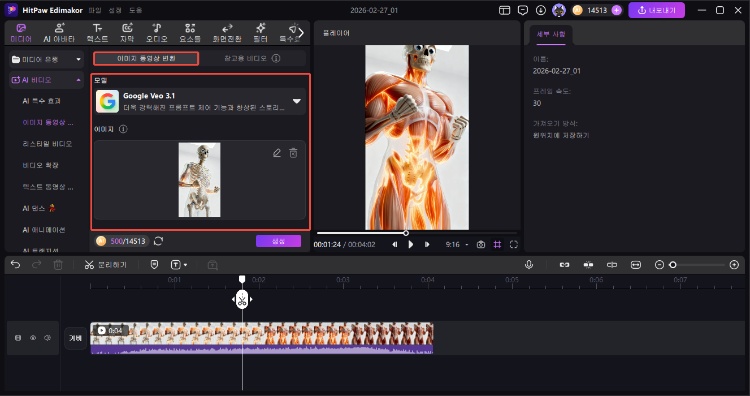Viewport: 750px width, 396px height.
Task: Step to the previous frame
Action: point(395,244)
